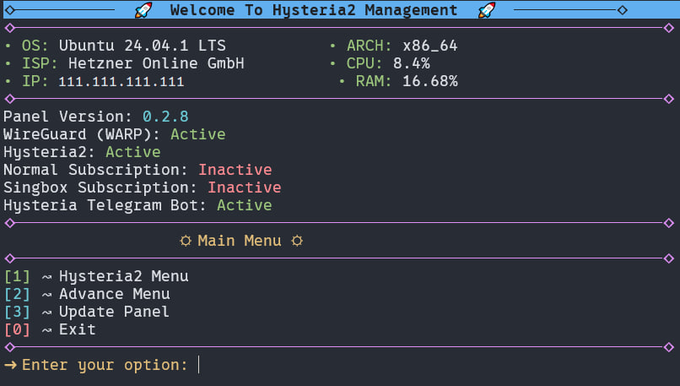The image size is (680, 386).
Task: Click the Enter your option prompt label
Action: tap(105, 365)
